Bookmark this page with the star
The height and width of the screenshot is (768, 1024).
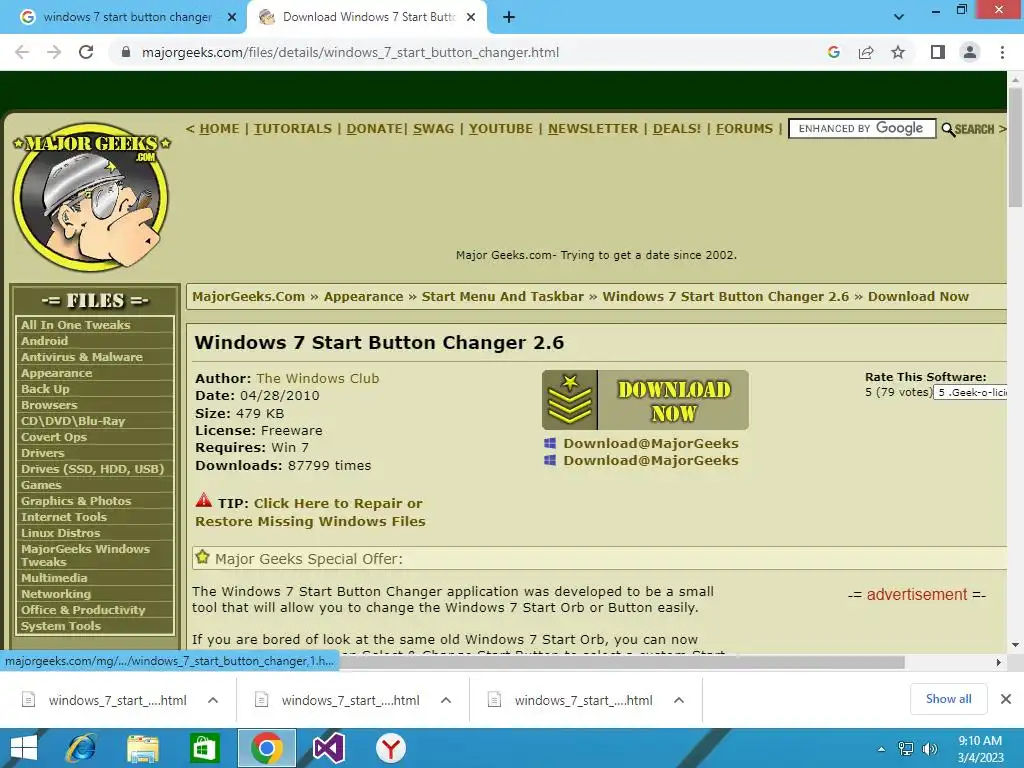(x=898, y=52)
